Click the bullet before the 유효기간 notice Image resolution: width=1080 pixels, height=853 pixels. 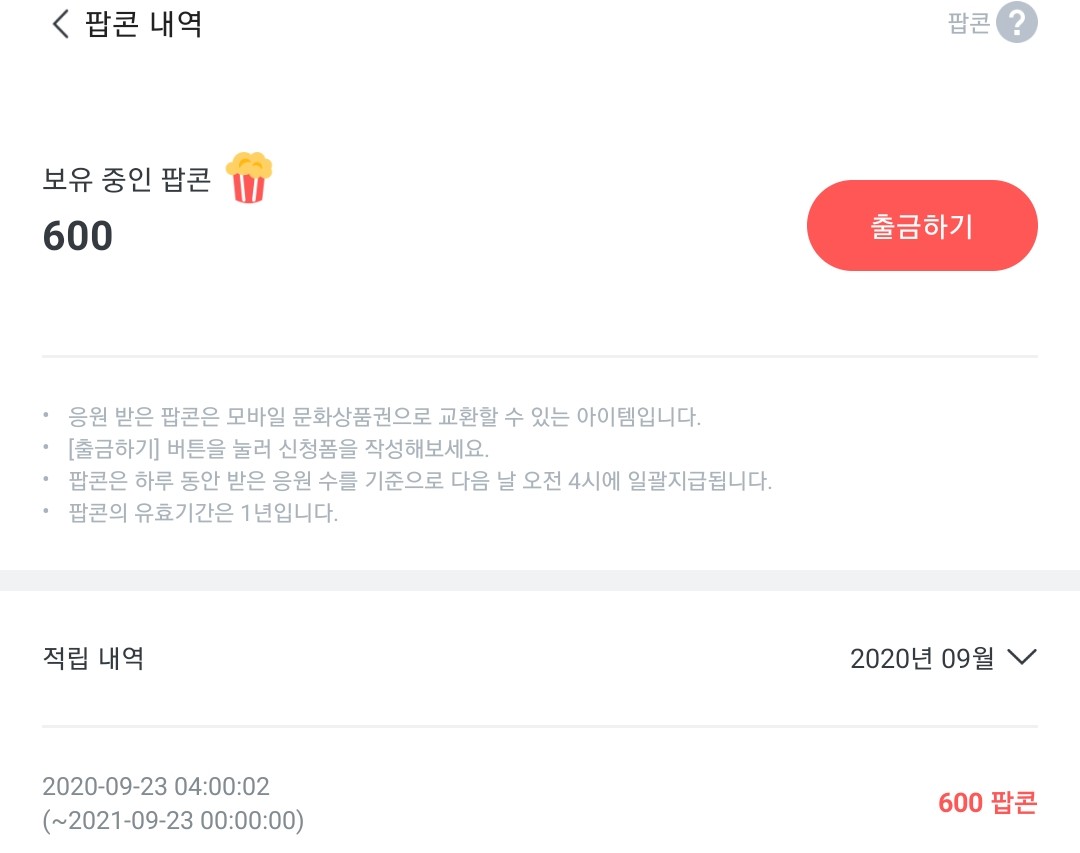pos(46,514)
